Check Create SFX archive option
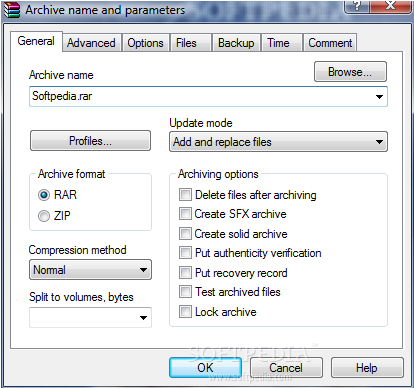 click(185, 214)
